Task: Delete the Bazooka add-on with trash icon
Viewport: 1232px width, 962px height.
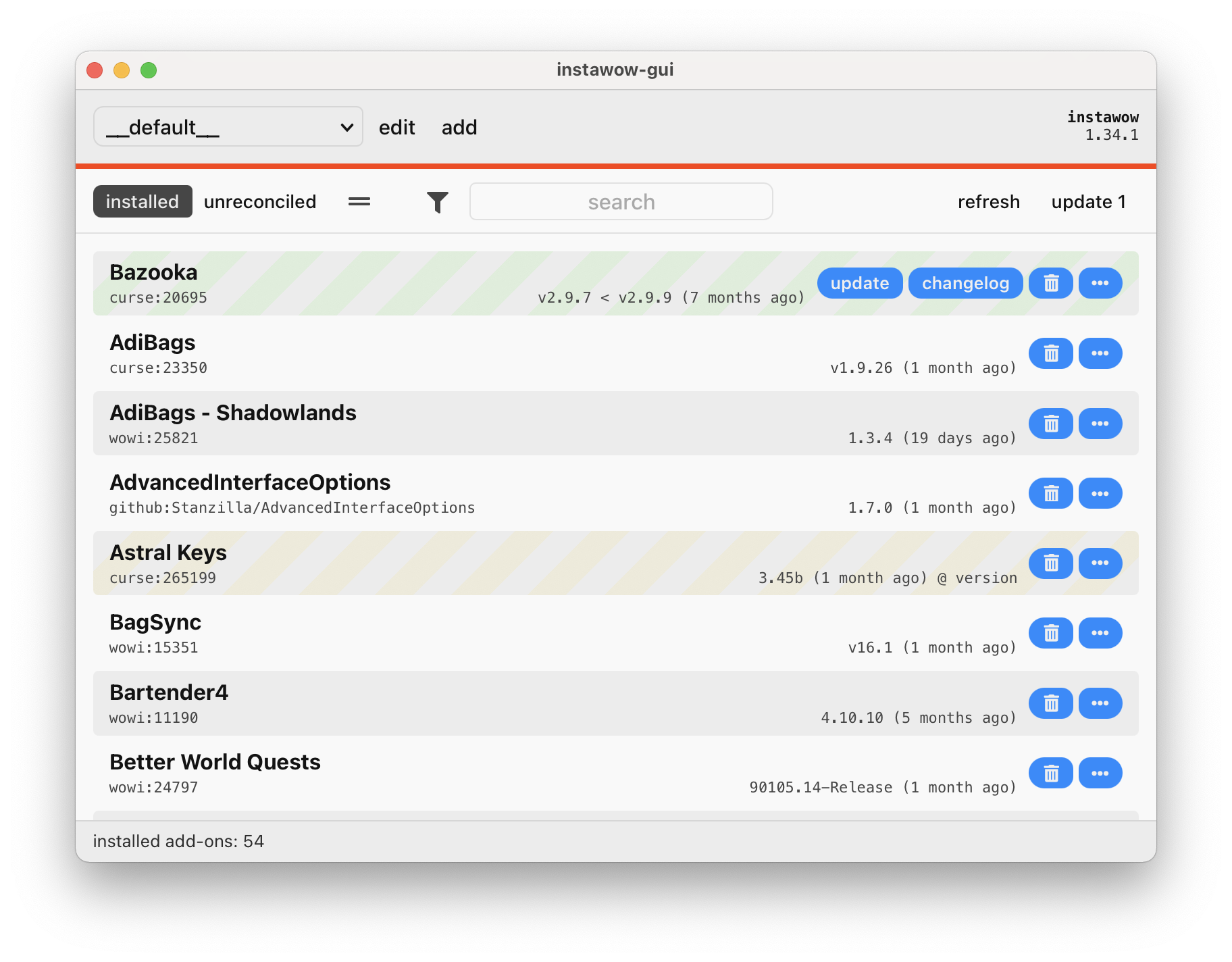Action: click(1050, 283)
